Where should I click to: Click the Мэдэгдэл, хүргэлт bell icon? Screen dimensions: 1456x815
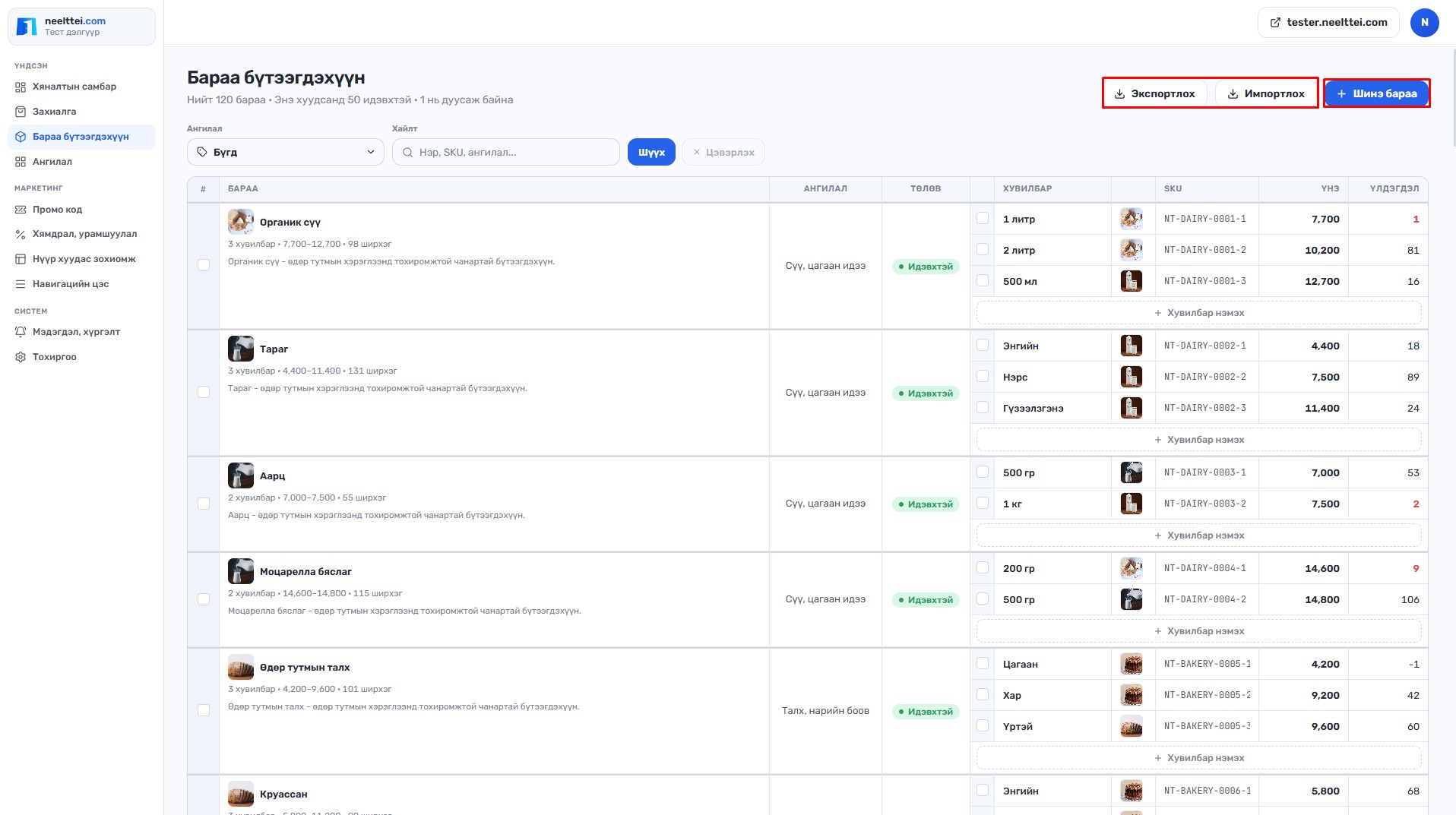(x=21, y=332)
